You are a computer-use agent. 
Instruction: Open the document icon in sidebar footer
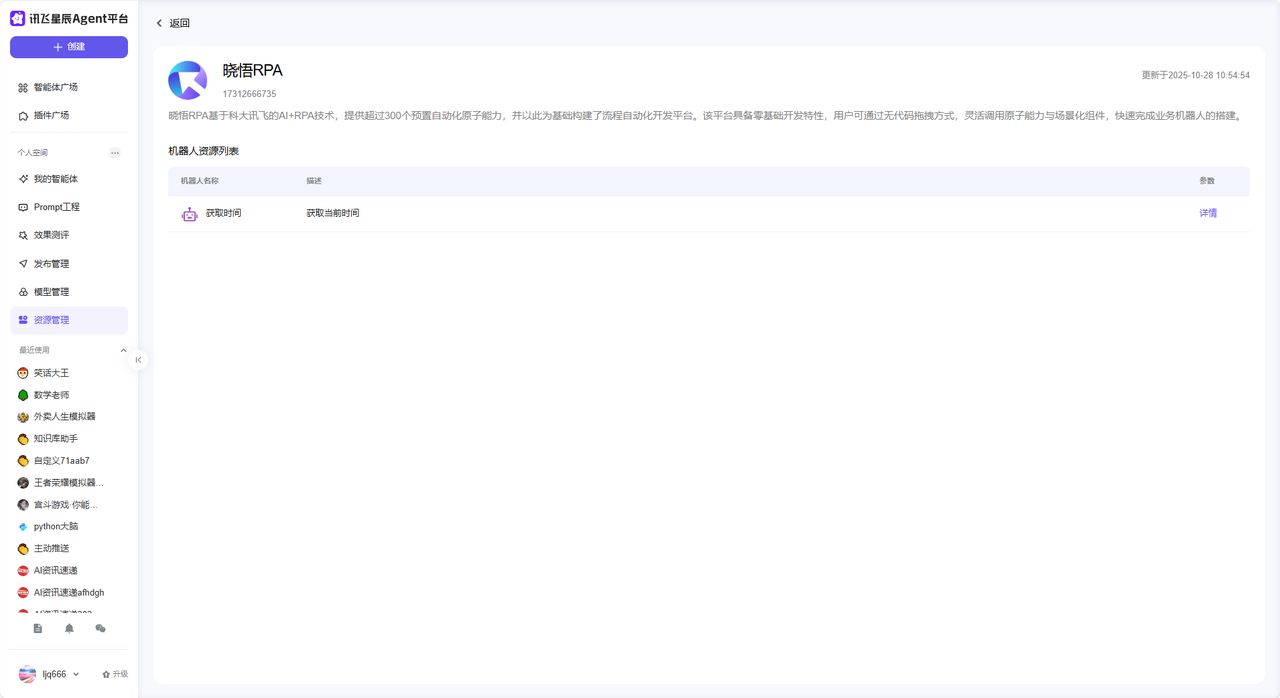tap(38, 629)
